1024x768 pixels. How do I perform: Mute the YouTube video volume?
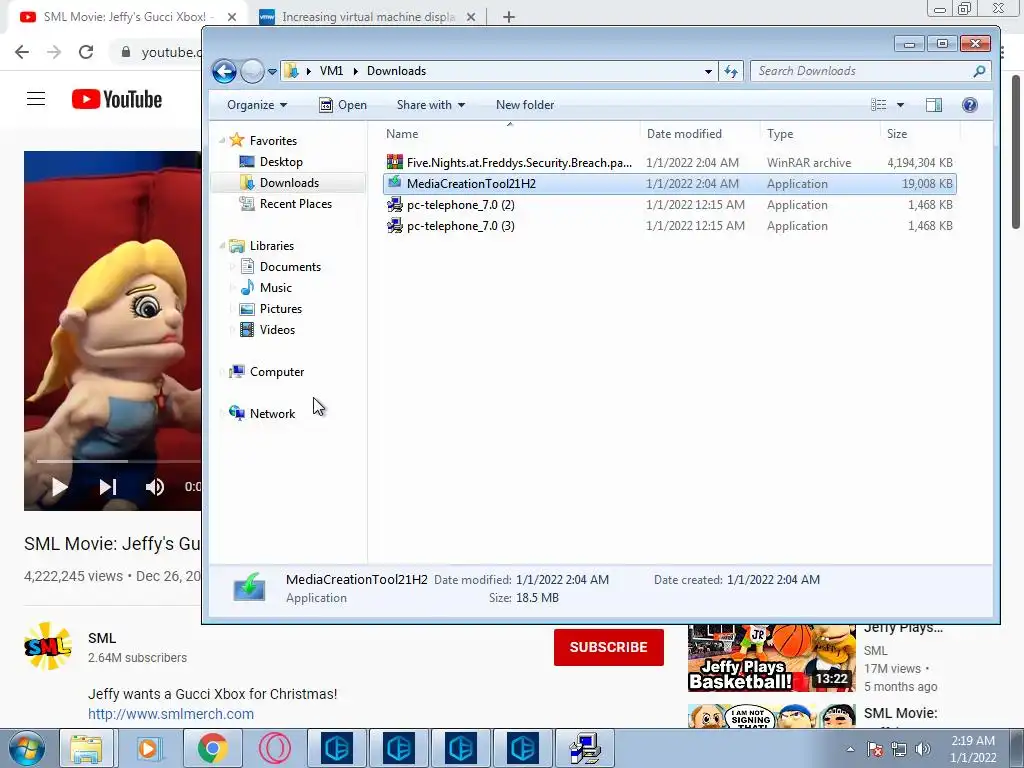(x=155, y=487)
